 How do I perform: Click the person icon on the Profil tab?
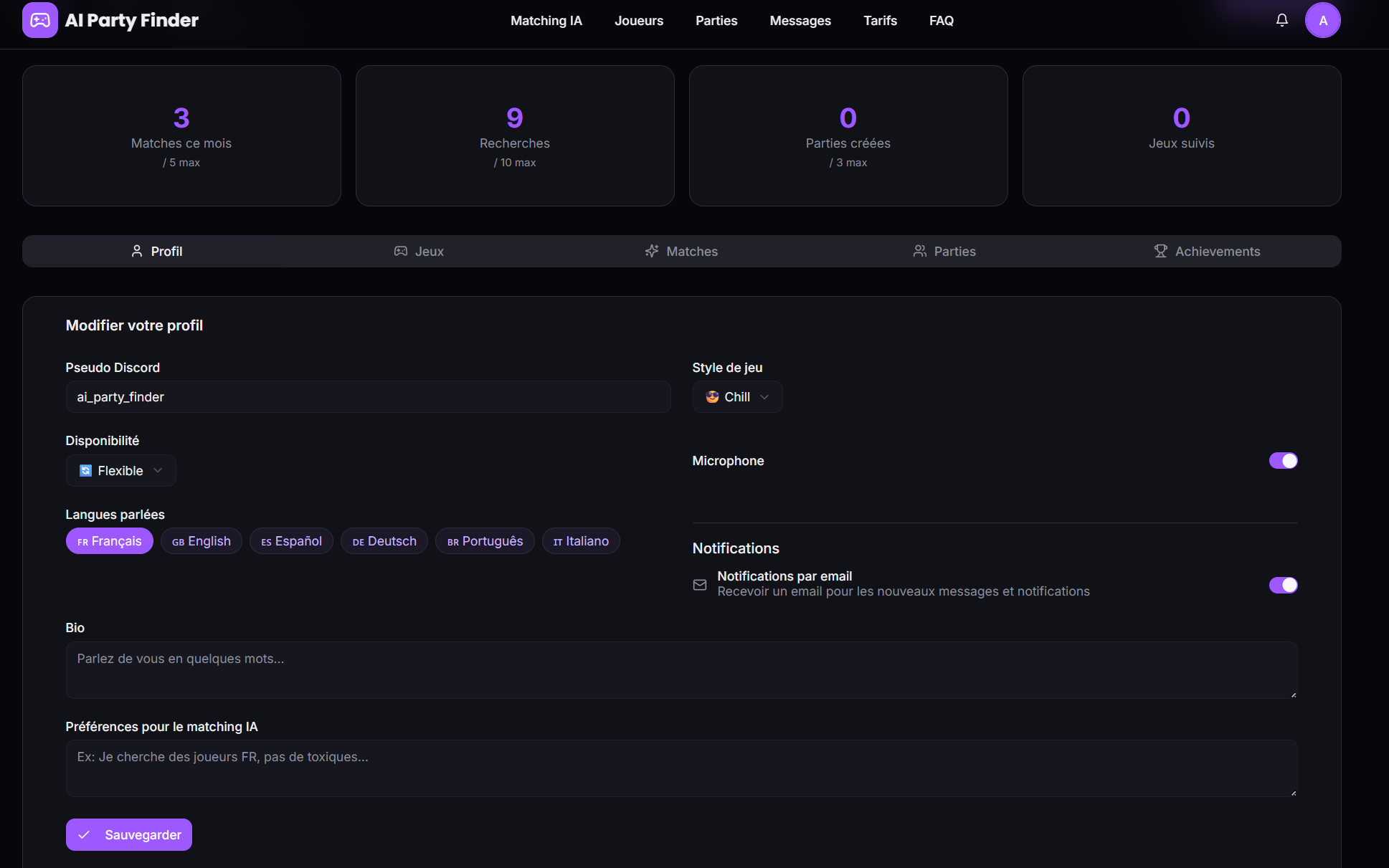pos(137,251)
